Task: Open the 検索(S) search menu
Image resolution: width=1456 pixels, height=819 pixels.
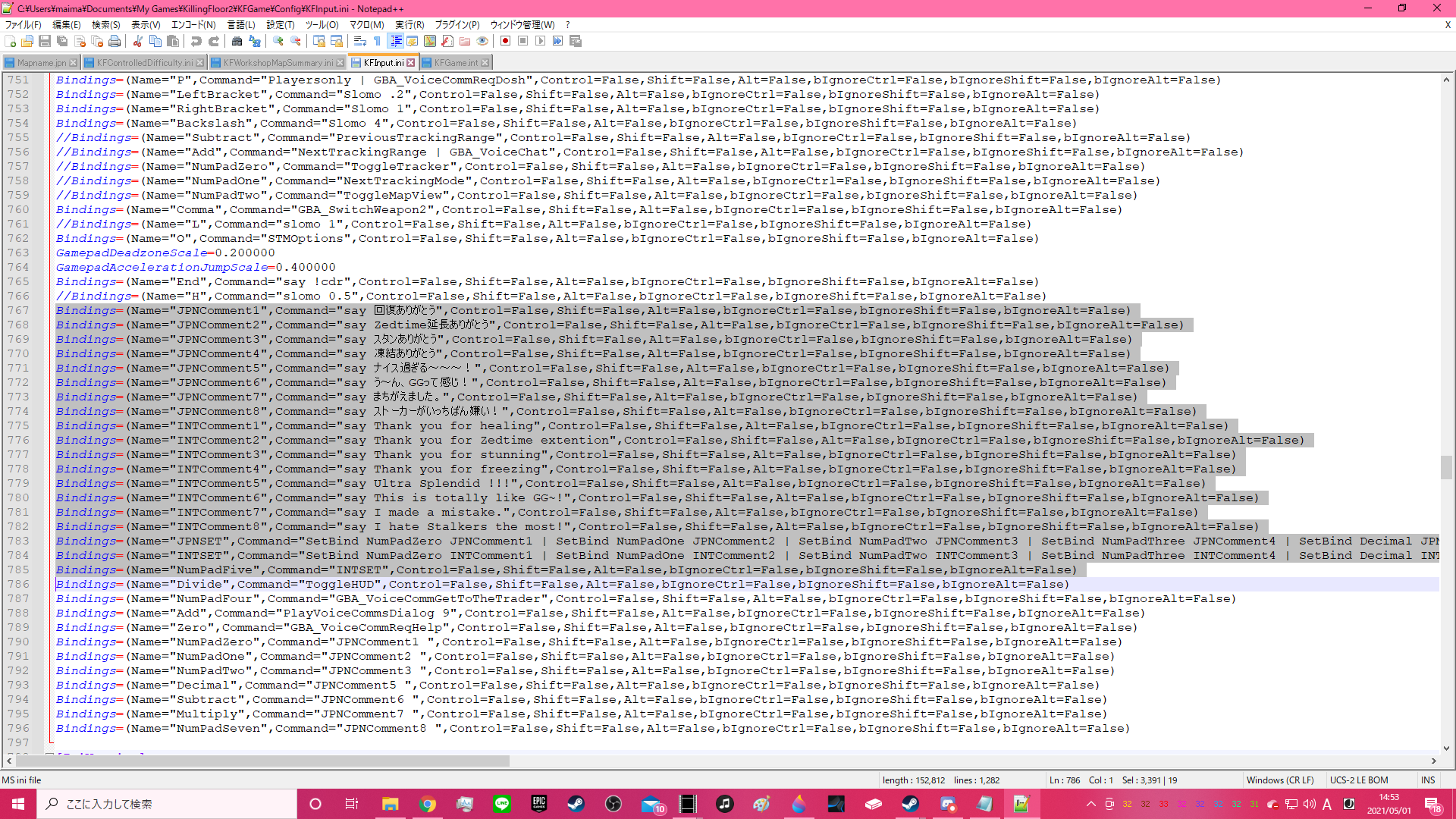Action: [x=105, y=25]
